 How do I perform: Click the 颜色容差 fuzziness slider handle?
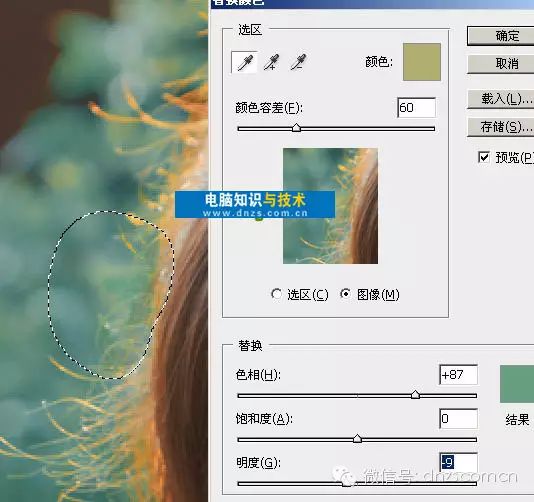(296, 128)
